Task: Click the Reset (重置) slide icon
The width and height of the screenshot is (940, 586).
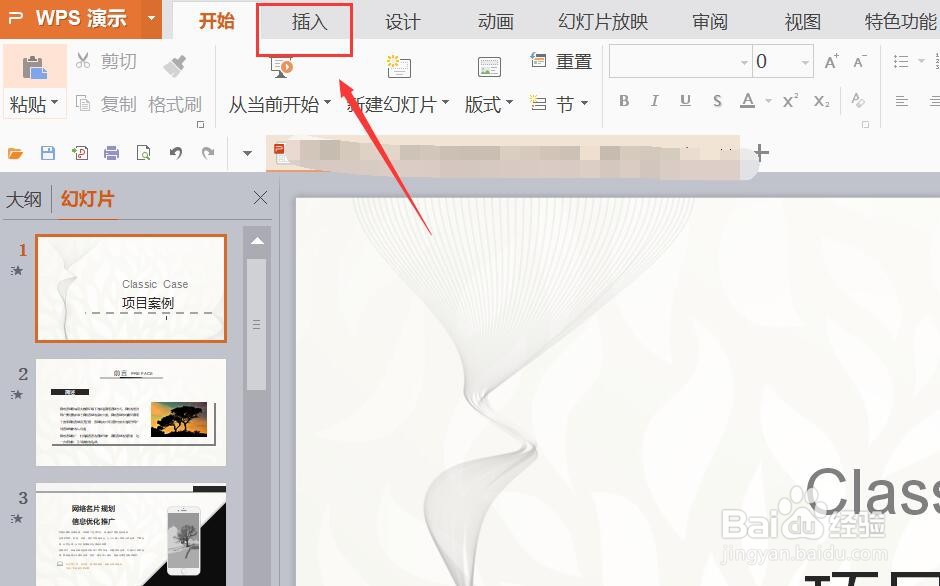Action: tap(538, 60)
